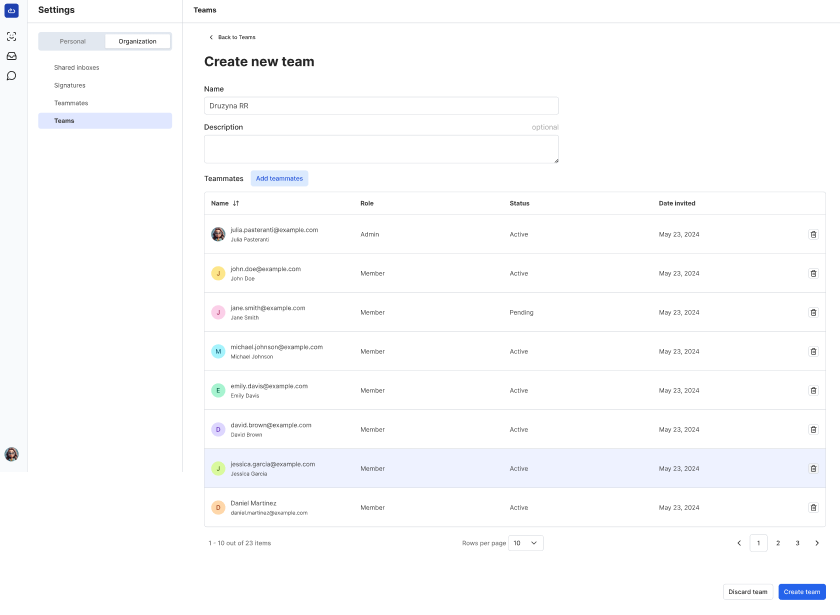Select Shared Inboxes in settings menu
840x615 pixels.
pyautogui.click(x=78, y=67)
